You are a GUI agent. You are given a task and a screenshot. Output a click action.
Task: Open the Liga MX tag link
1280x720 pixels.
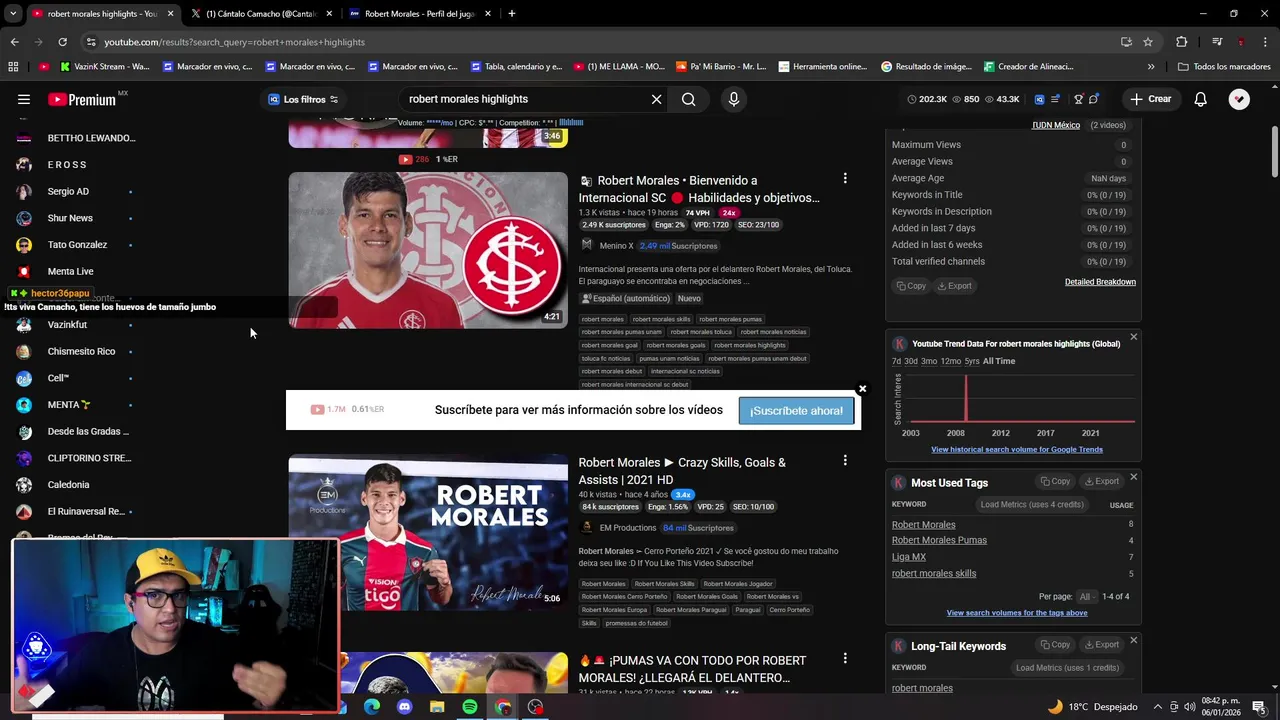point(909,557)
